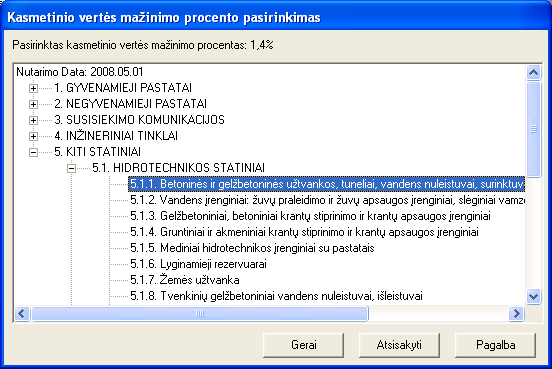Click the Pasirinktas kasmetinio vertės mažinimo procentas text
Screen dimensions: 552x369
pos(143,45)
